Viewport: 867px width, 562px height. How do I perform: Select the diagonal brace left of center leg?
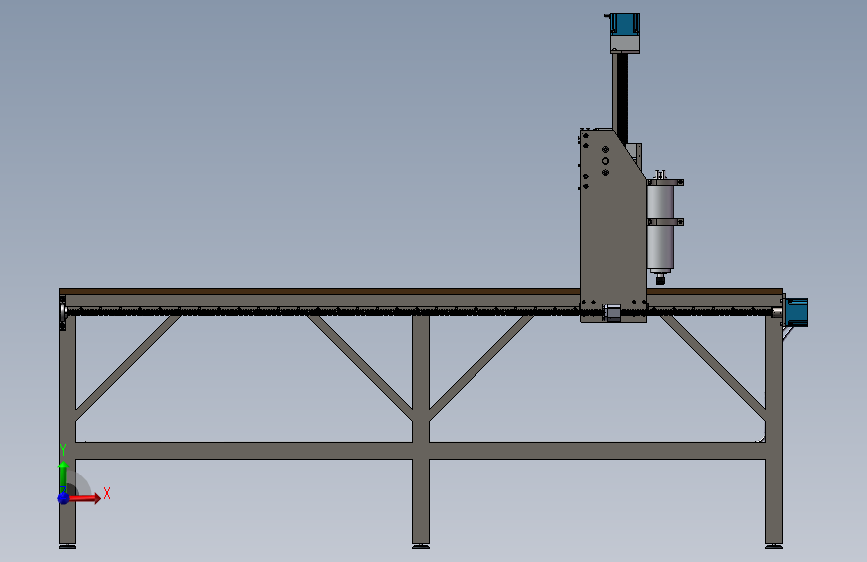point(360,368)
